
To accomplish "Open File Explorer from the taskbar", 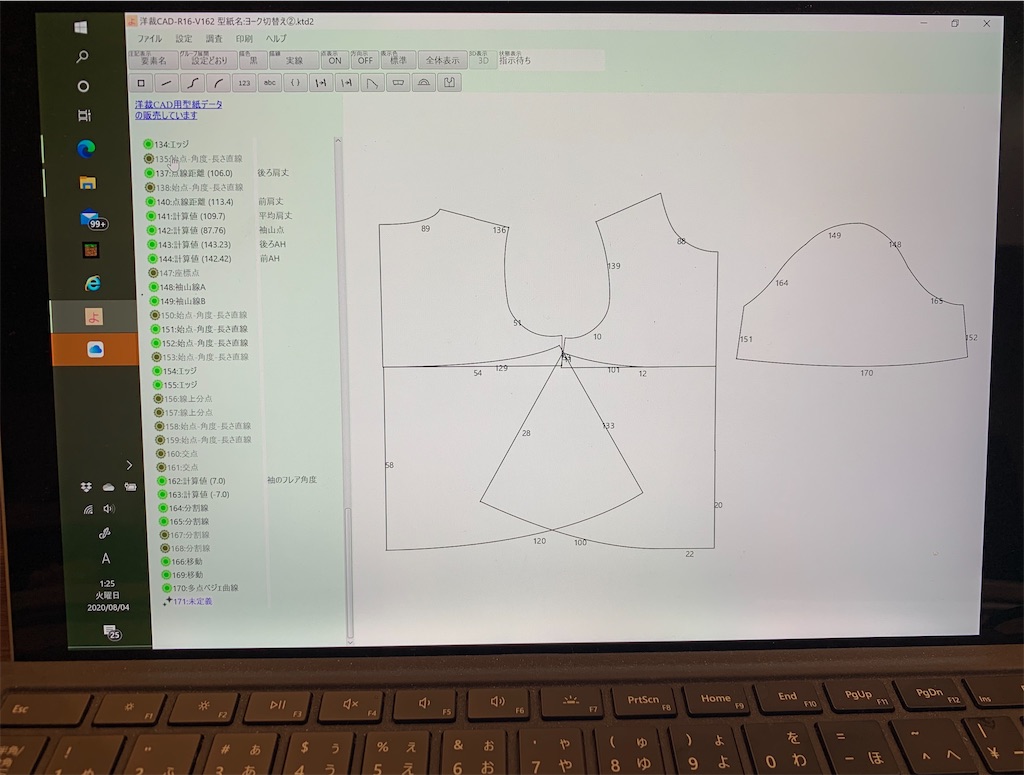I will pos(88,183).
